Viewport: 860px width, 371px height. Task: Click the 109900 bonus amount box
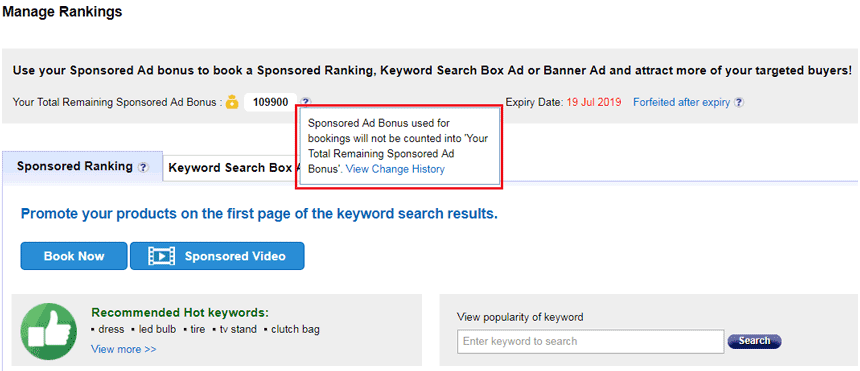click(271, 102)
